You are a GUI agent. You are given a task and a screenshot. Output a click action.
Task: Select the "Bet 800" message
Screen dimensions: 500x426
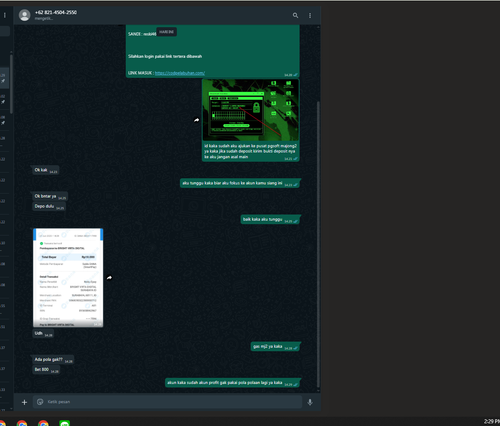(x=46, y=370)
